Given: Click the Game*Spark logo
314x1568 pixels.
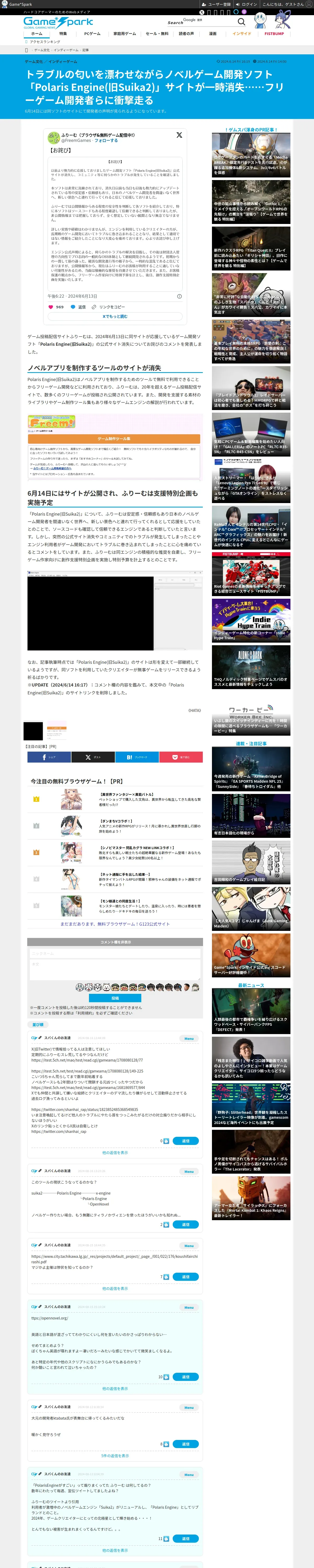Looking at the screenshot, I should click(59, 22).
